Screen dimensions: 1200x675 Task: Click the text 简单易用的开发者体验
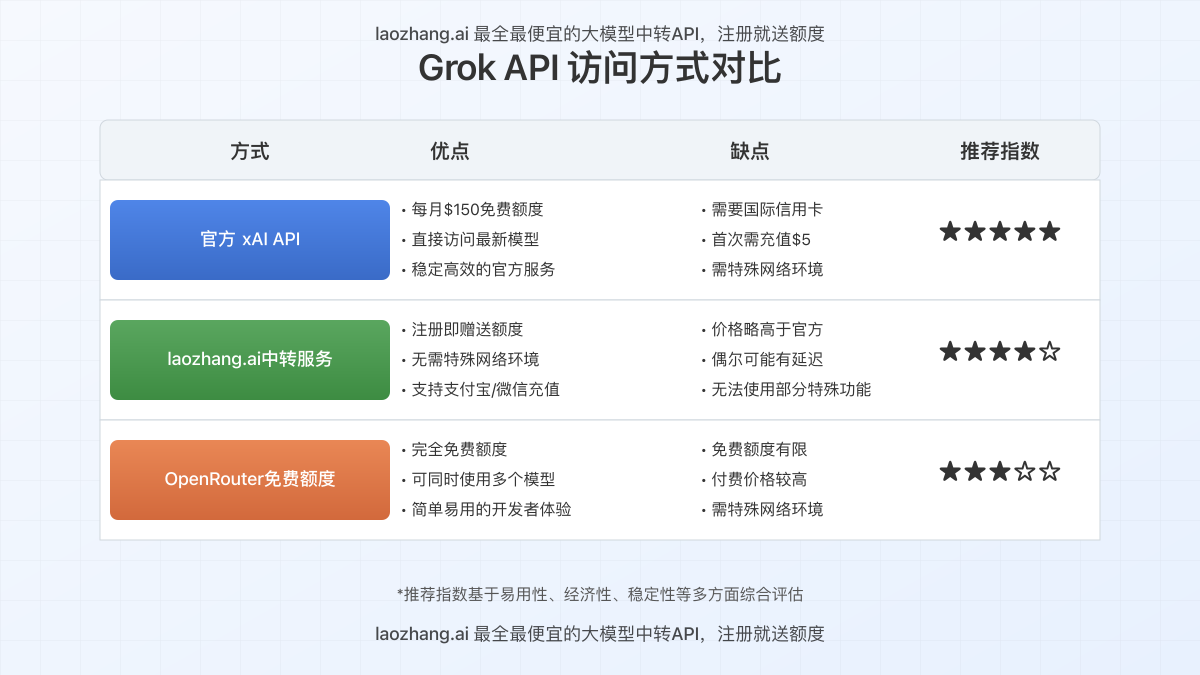pyautogui.click(x=491, y=510)
